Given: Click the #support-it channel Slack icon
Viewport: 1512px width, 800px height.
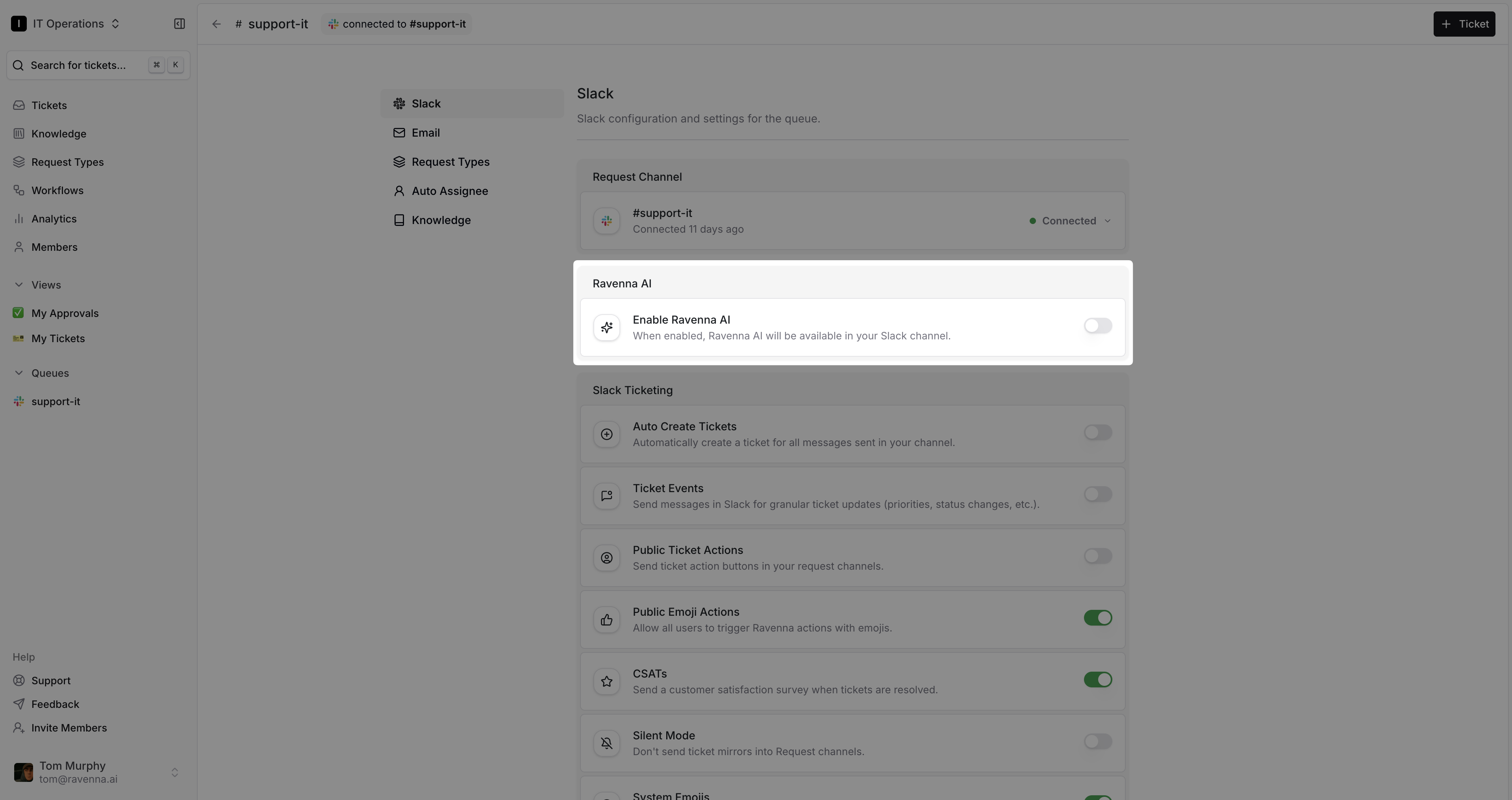Looking at the screenshot, I should coord(606,221).
